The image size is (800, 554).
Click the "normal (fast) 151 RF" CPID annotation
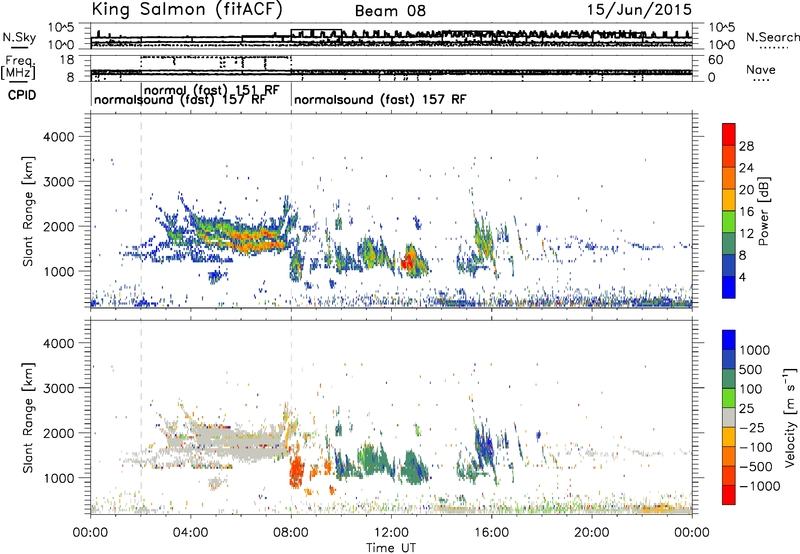(x=212, y=90)
